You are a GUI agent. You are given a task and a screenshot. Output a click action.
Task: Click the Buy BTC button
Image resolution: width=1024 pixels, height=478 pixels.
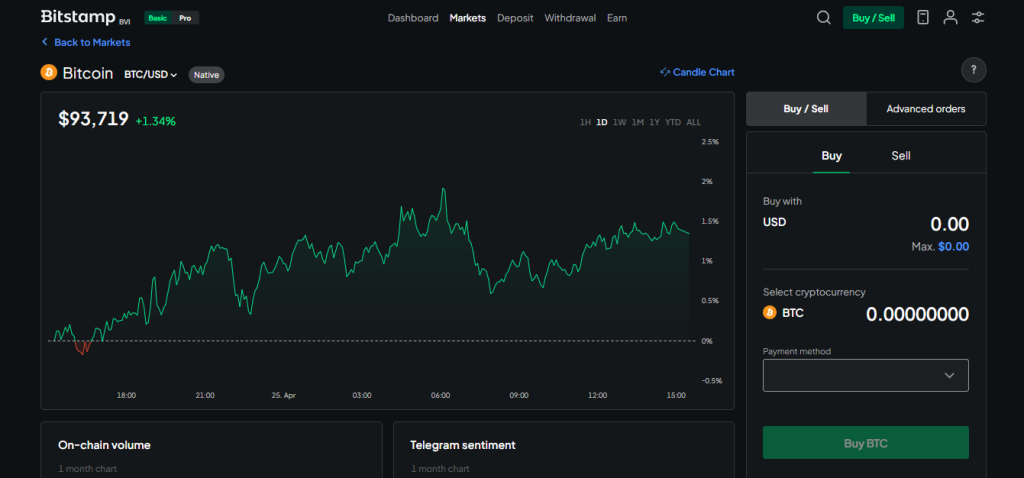(x=865, y=443)
